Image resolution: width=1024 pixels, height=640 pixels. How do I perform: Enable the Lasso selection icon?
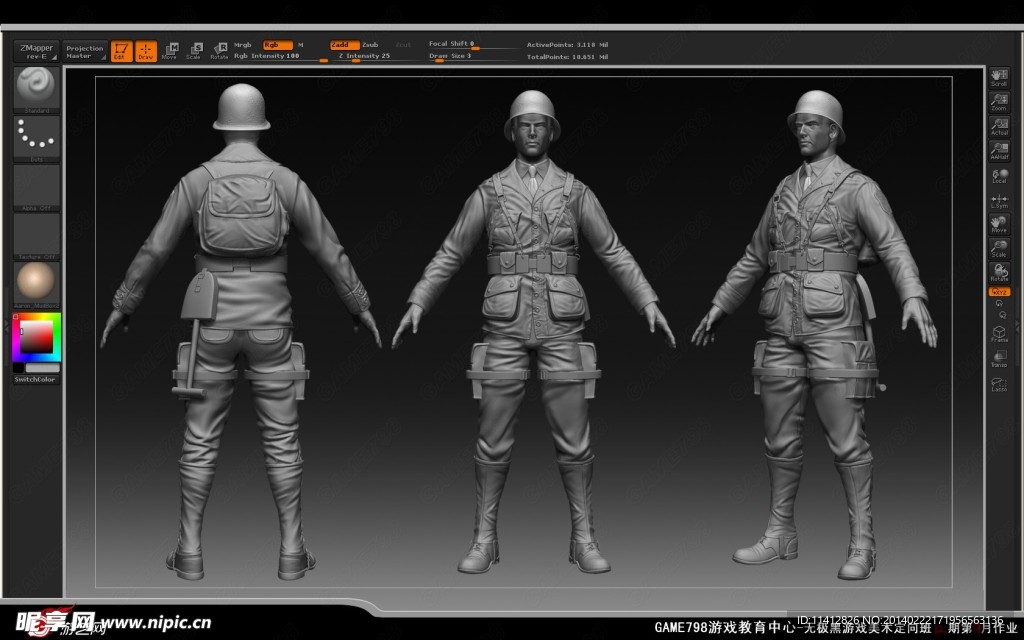coord(998,383)
